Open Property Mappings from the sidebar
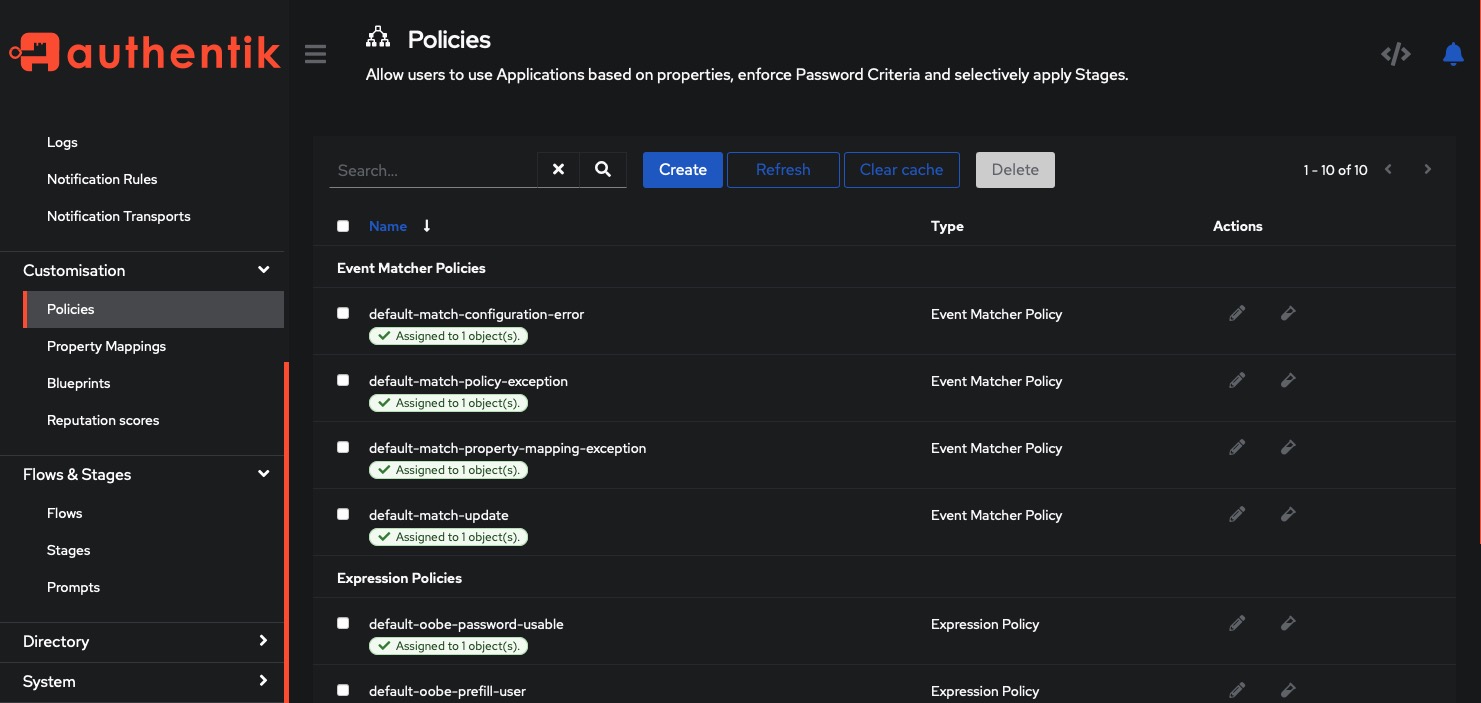 106,346
